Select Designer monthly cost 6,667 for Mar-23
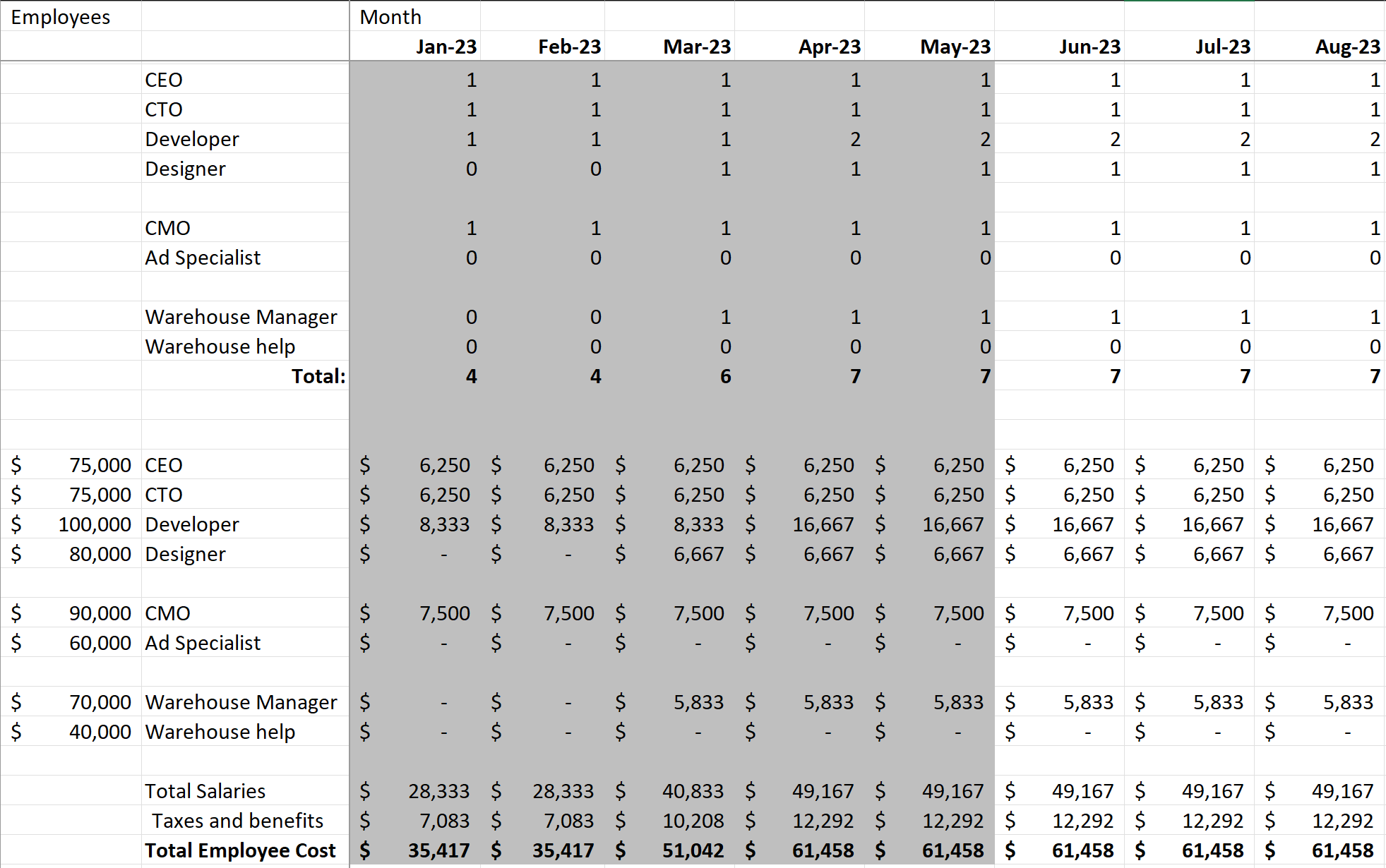Screen dimensions: 1386x868 click(669, 553)
